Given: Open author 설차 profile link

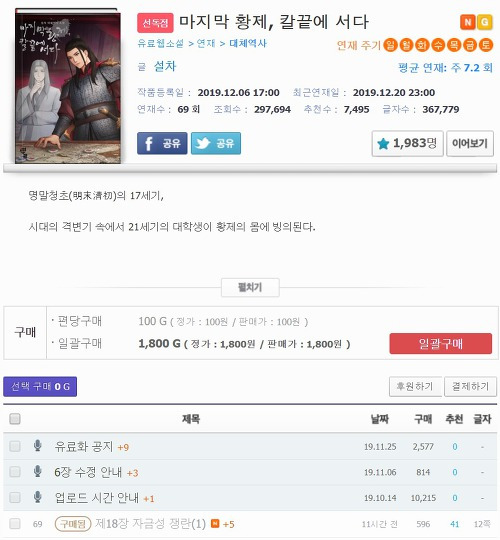Looking at the screenshot, I should 165,66.
